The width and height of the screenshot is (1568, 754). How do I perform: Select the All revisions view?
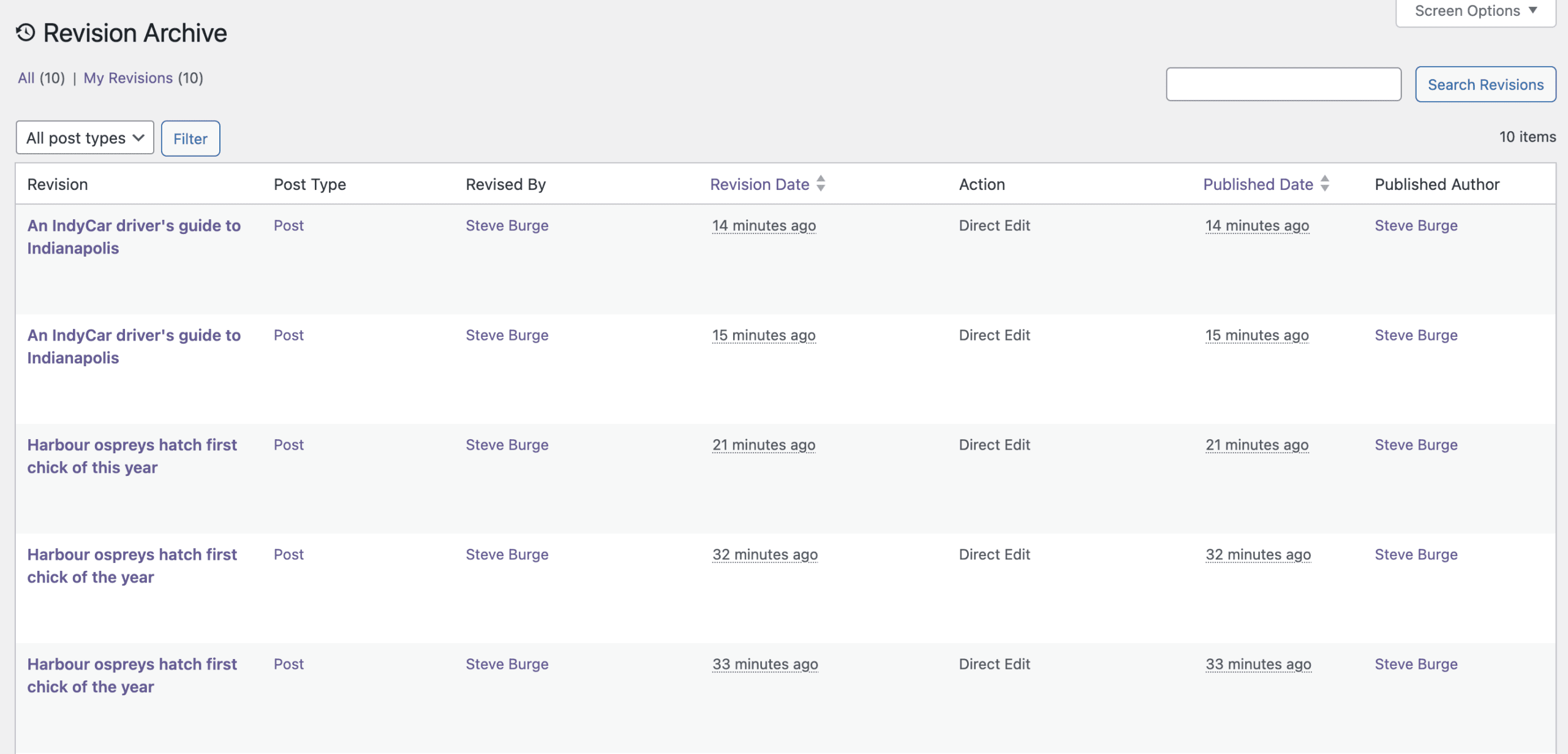coord(26,78)
